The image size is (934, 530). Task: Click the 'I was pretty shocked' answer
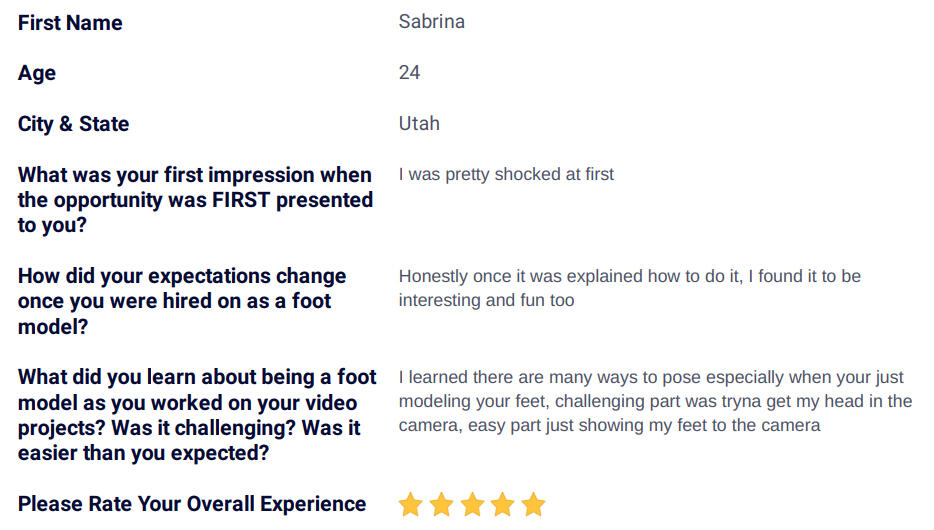506,174
